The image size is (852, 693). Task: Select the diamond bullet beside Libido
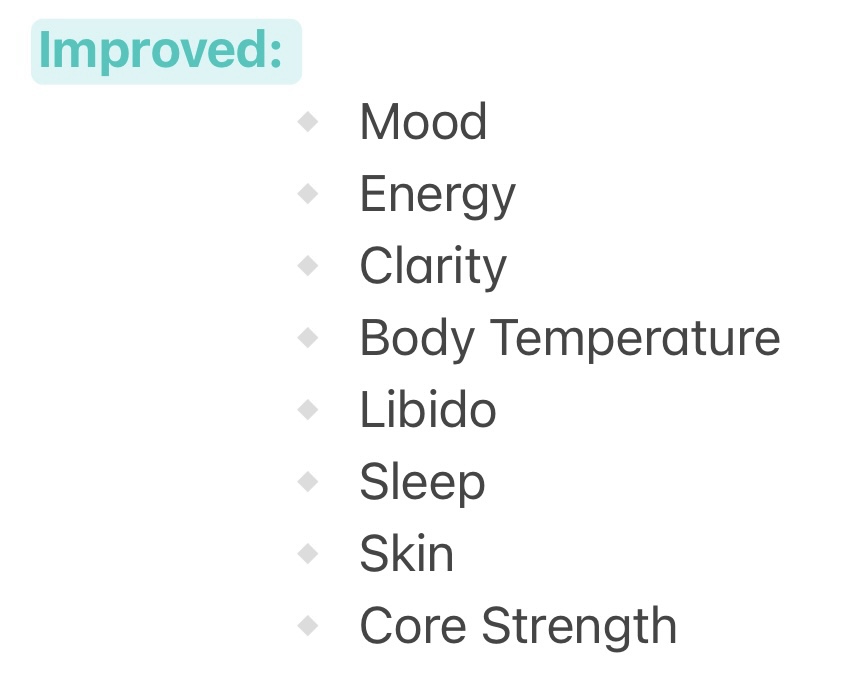[x=308, y=410]
